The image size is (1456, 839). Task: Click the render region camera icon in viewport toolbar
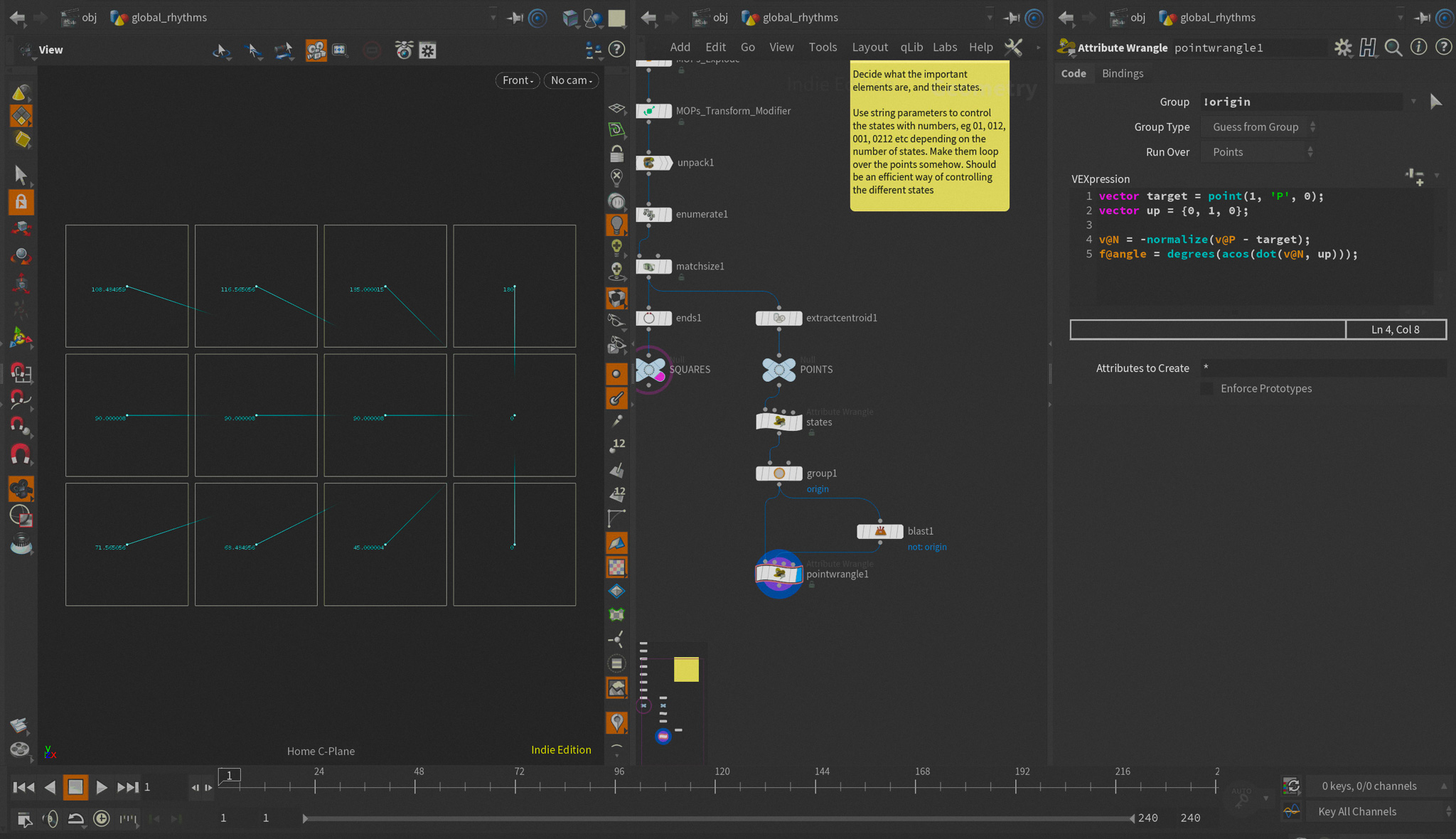316,50
